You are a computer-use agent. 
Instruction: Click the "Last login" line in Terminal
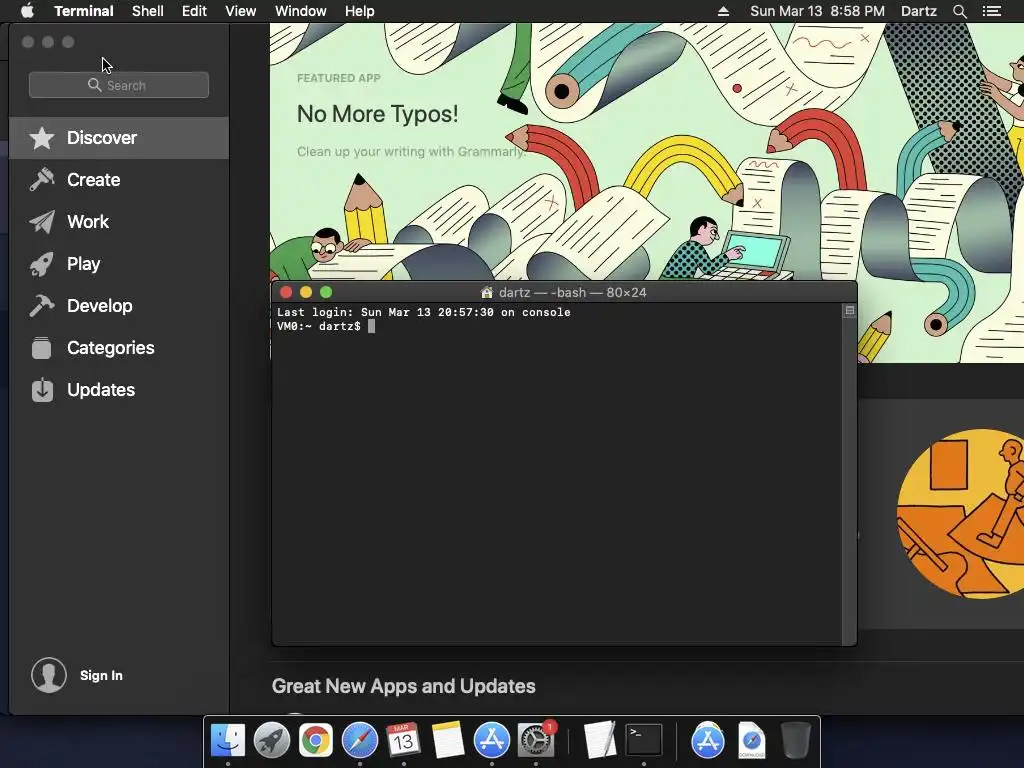423,312
